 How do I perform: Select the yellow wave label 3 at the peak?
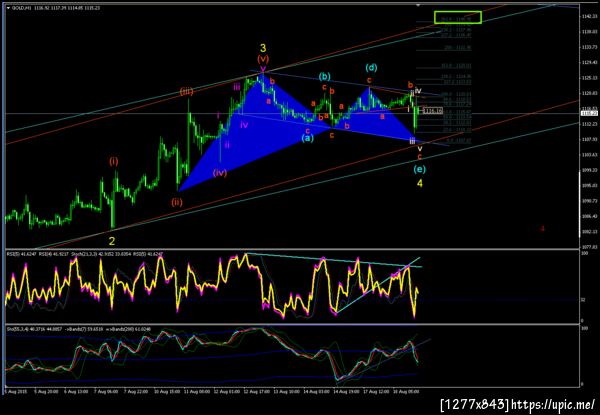pos(263,48)
